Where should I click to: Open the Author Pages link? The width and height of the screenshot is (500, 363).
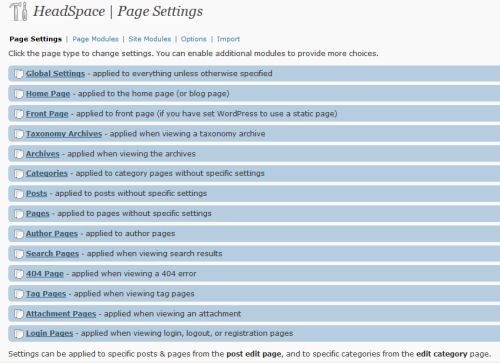52,234
